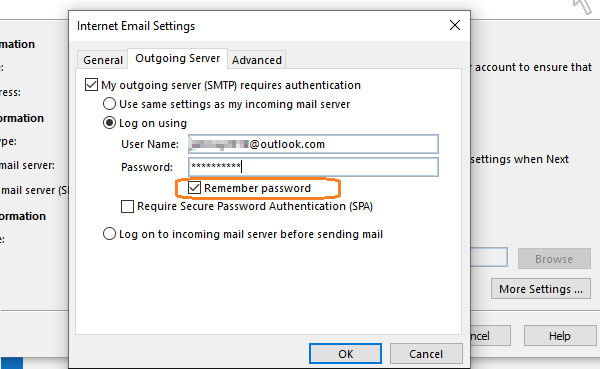
Task: Click the greyed Browse button
Action: 554,259
